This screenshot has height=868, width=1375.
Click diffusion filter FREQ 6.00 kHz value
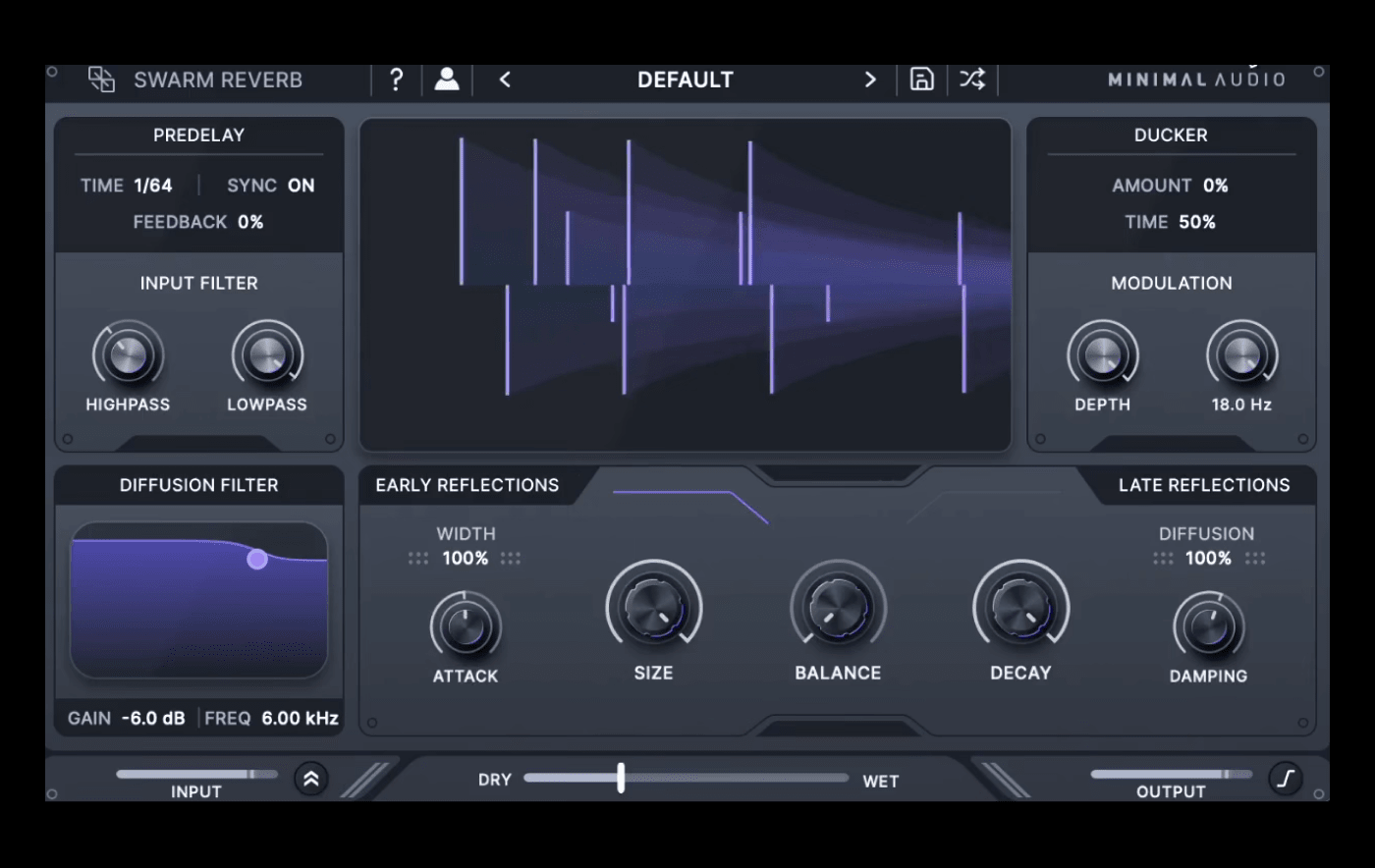tap(301, 718)
